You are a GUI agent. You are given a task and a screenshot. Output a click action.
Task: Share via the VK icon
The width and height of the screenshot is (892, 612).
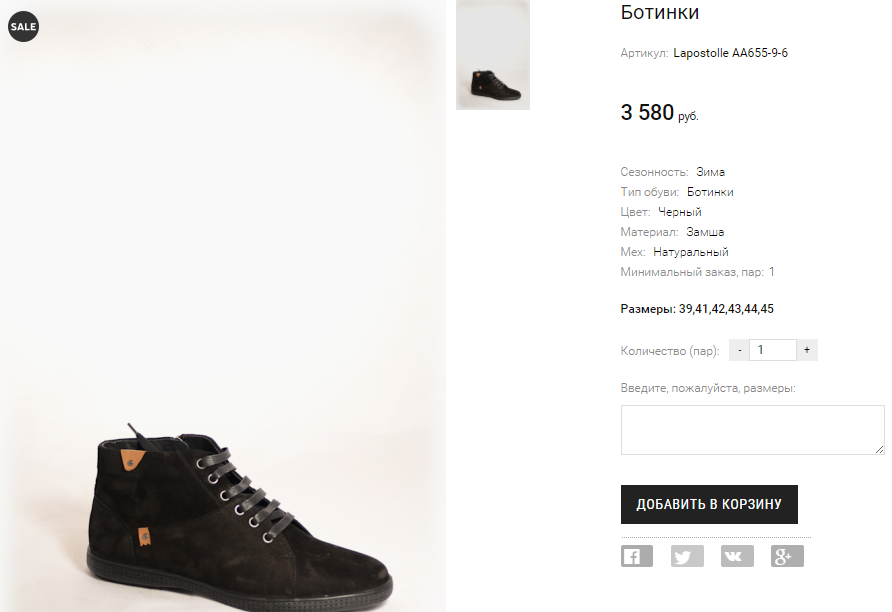737,557
